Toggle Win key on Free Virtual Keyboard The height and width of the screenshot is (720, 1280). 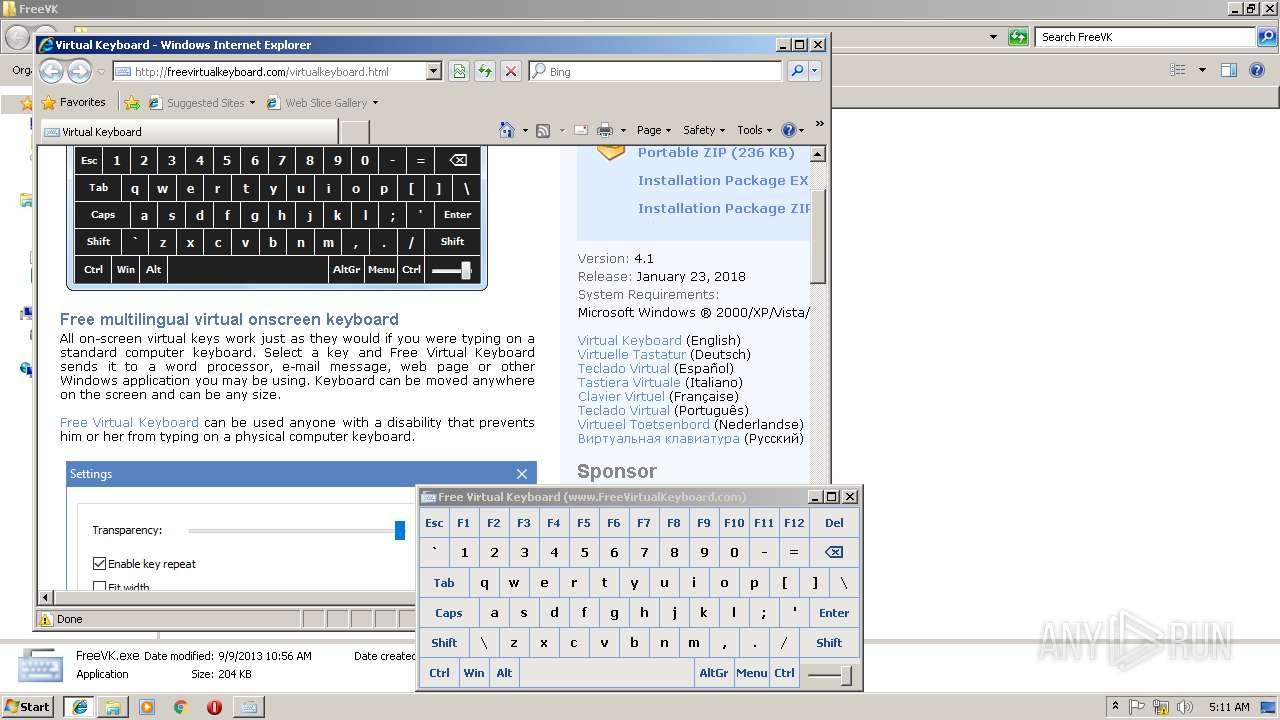474,672
